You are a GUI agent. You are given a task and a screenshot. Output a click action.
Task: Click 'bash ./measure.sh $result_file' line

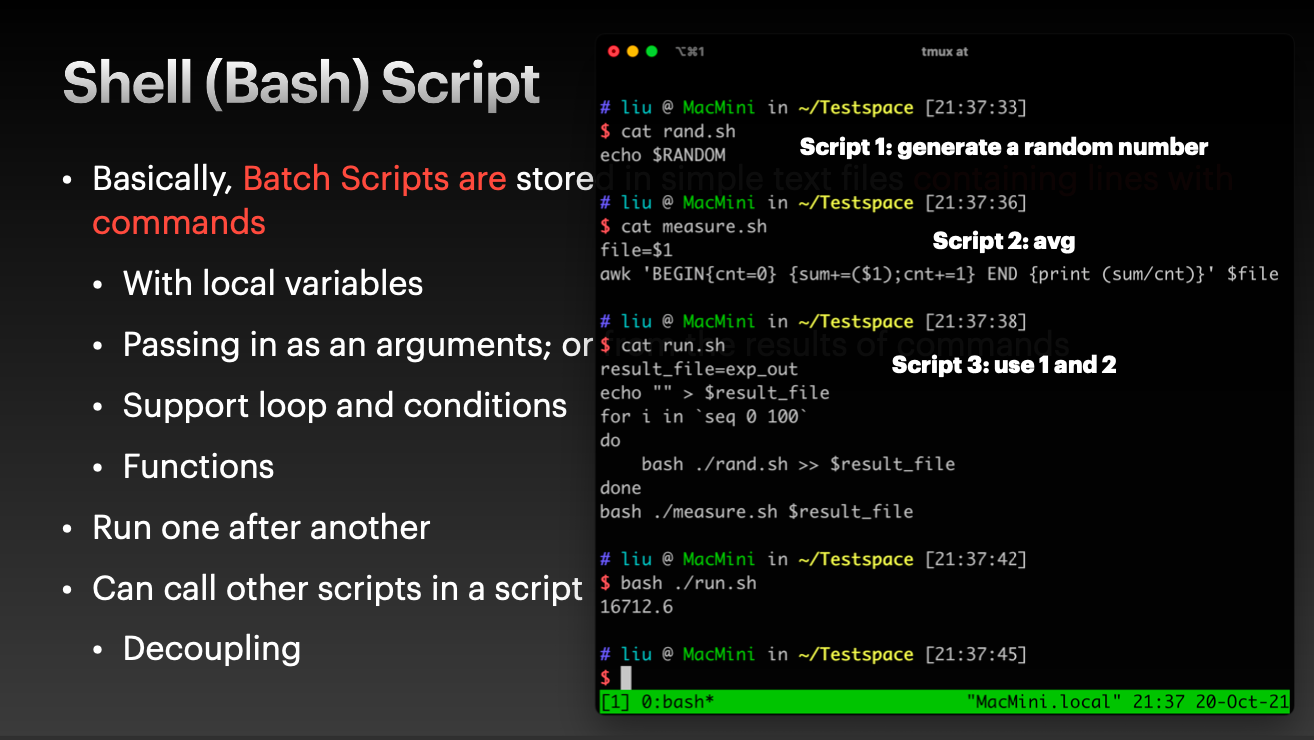coord(756,512)
